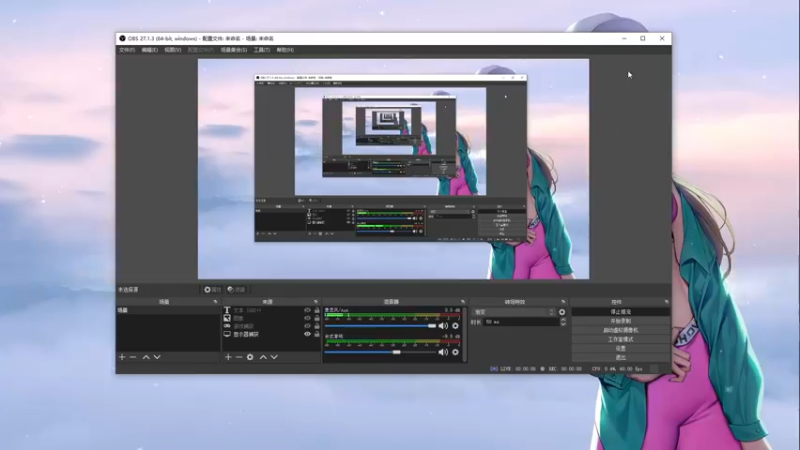Screen dimensions: 800x450
Task: Click the 时长 duration input field
Action: (x=521, y=322)
